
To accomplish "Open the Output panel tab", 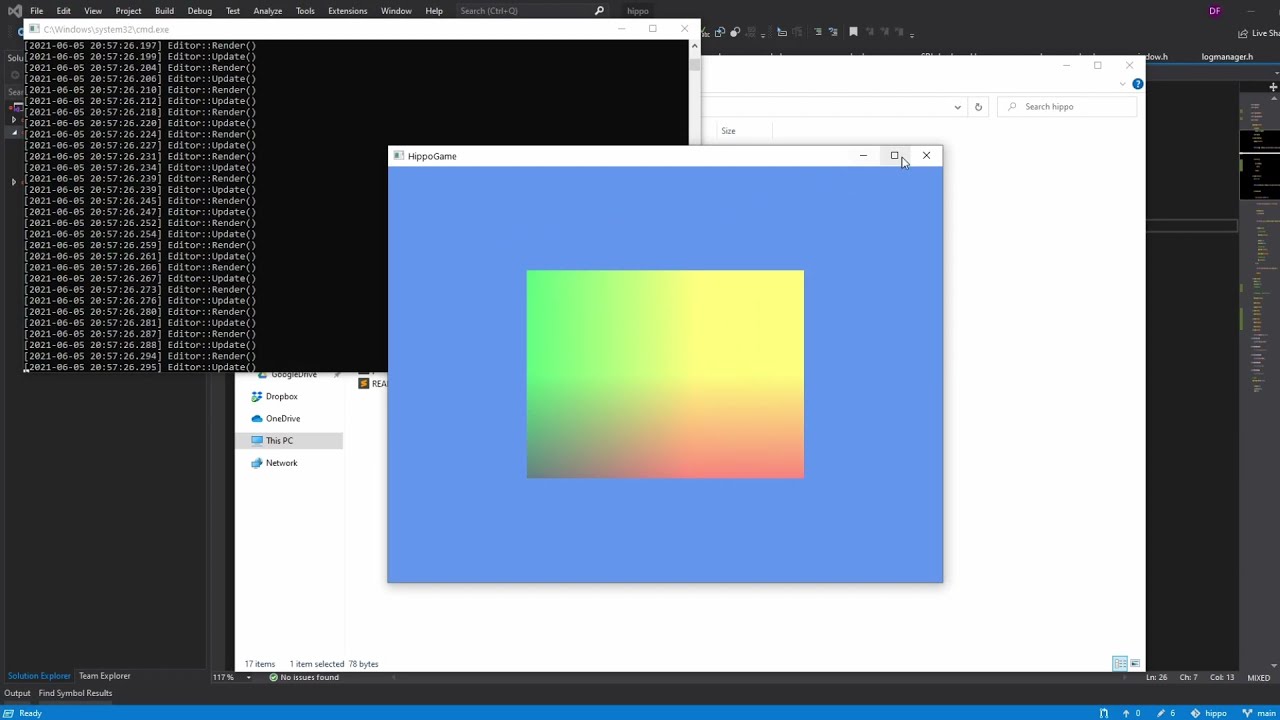I will point(17,693).
